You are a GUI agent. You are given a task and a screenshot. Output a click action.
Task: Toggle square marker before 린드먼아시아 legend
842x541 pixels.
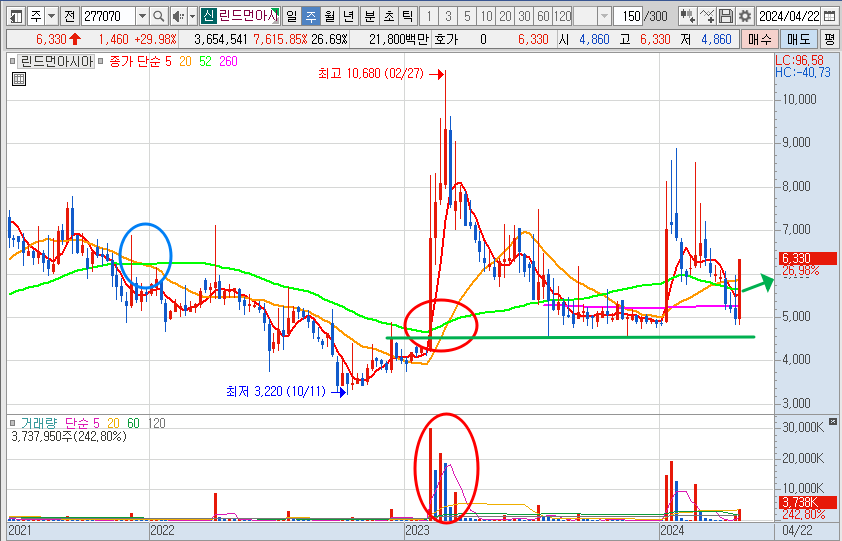point(12,61)
